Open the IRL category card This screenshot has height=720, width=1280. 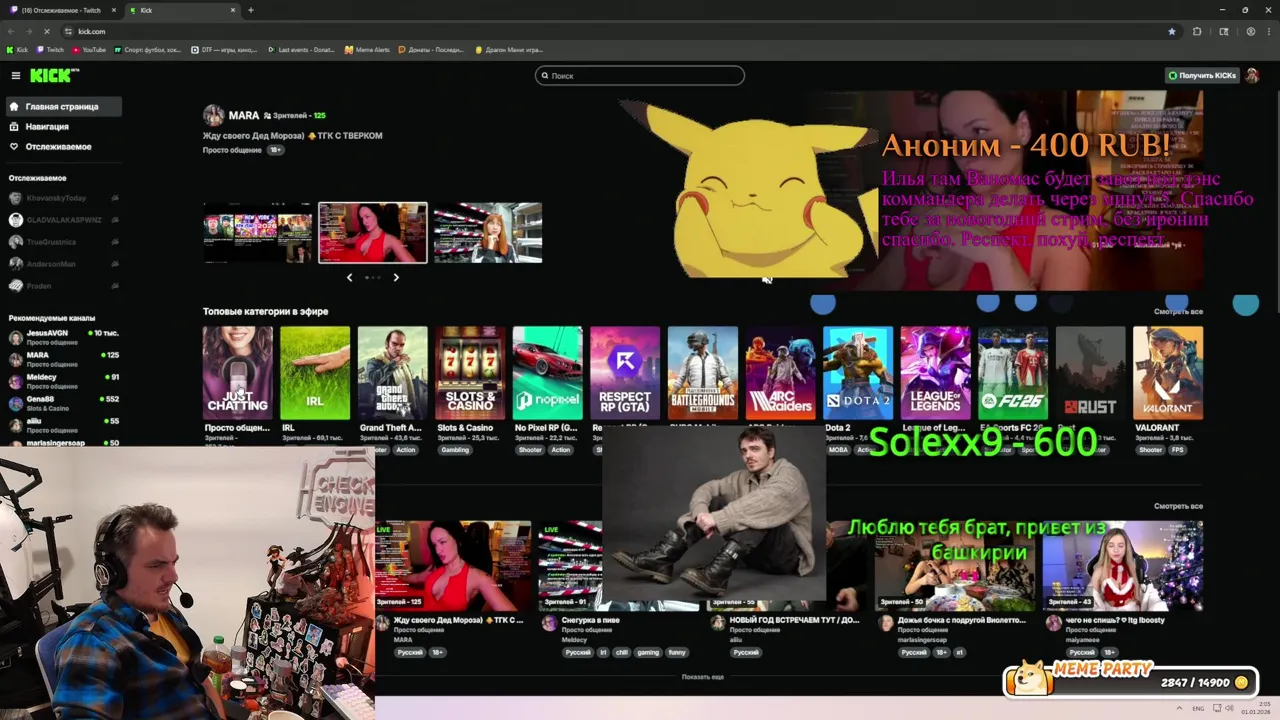click(x=315, y=373)
